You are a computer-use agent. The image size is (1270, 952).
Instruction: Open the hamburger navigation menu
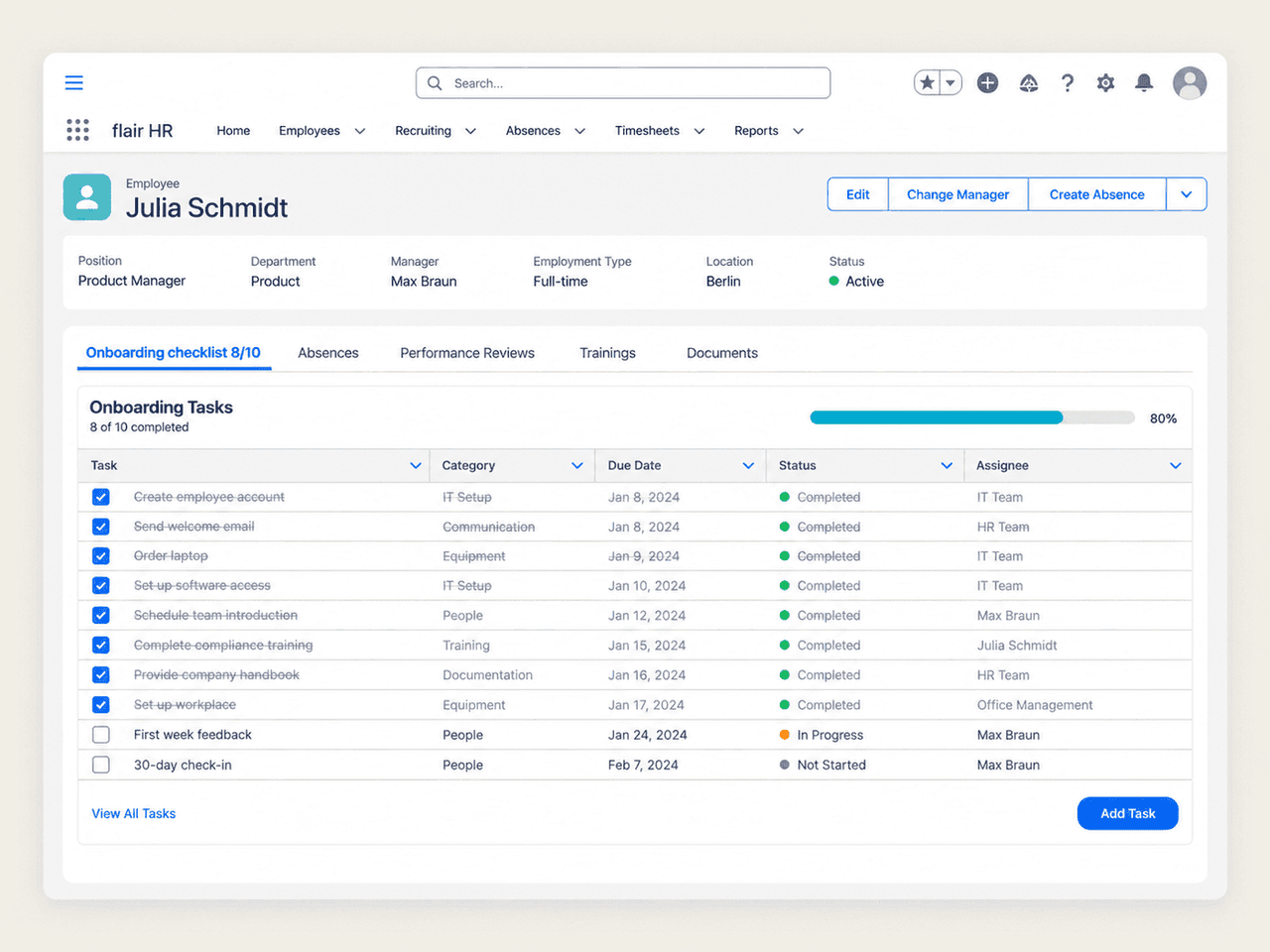(74, 82)
